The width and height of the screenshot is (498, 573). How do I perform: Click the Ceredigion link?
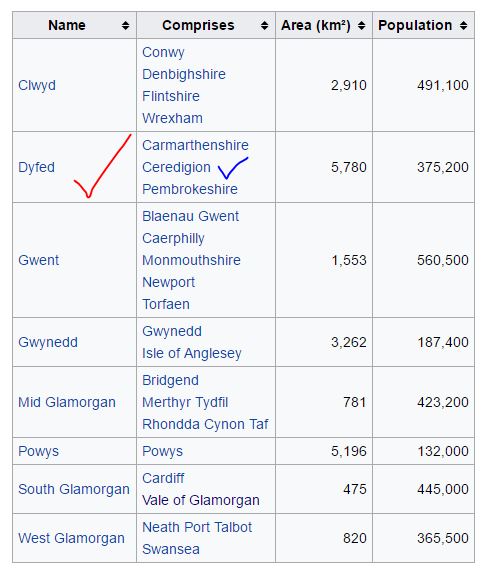pyautogui.click(x=176, y=167)
